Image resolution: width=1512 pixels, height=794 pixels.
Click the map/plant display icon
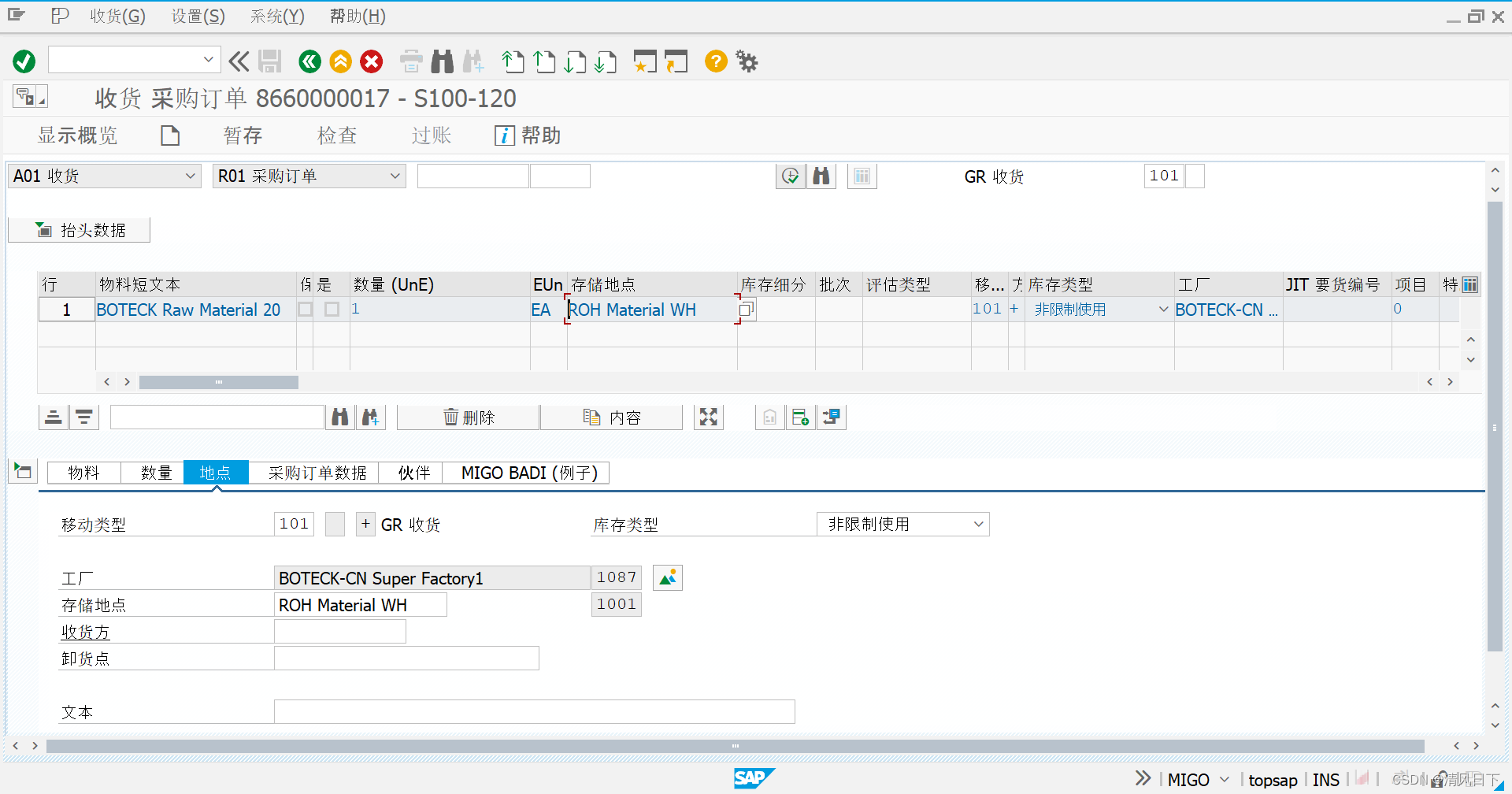pyautogui.click(x=668, y=578)
